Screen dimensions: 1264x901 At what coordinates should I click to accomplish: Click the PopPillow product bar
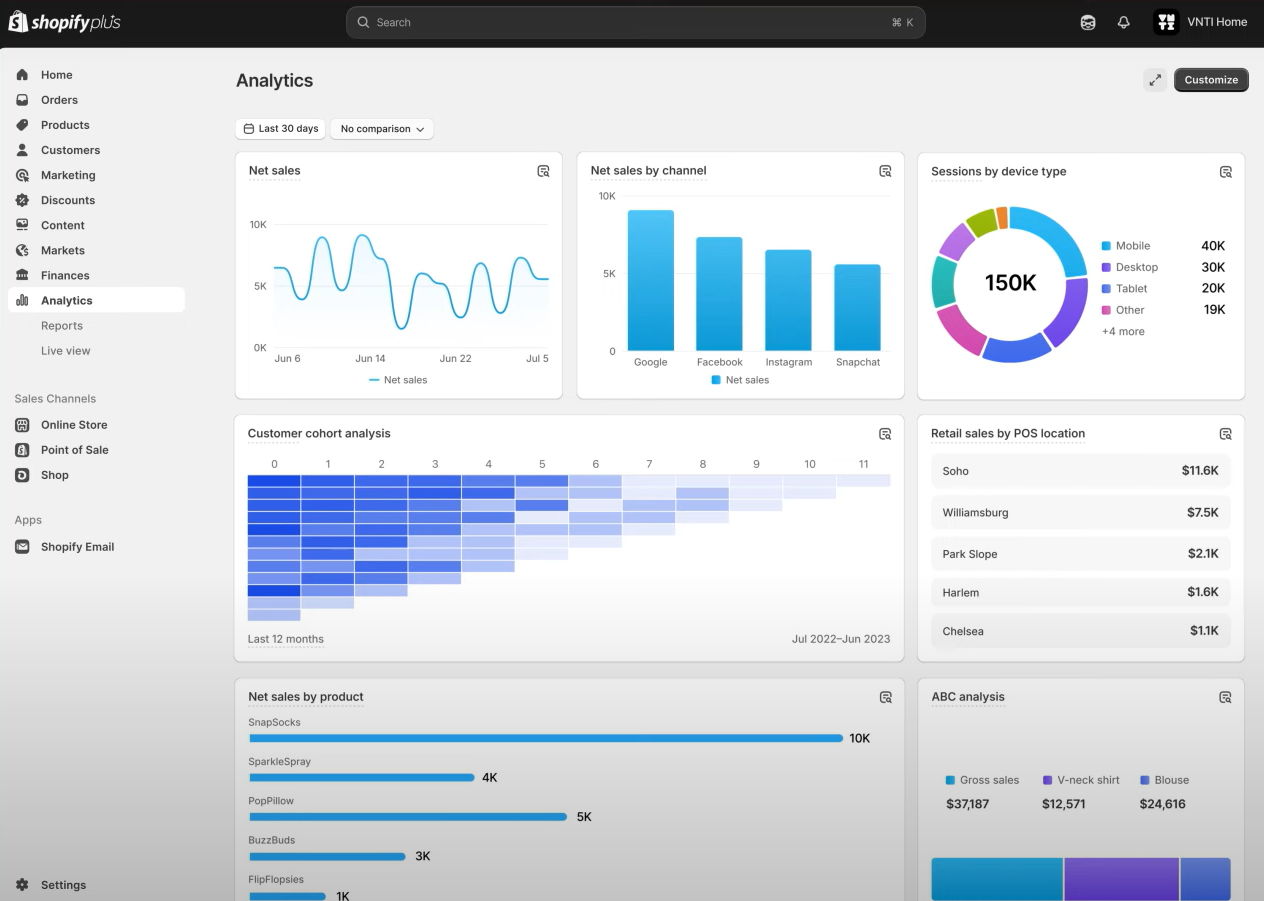(x=408, y=817)
